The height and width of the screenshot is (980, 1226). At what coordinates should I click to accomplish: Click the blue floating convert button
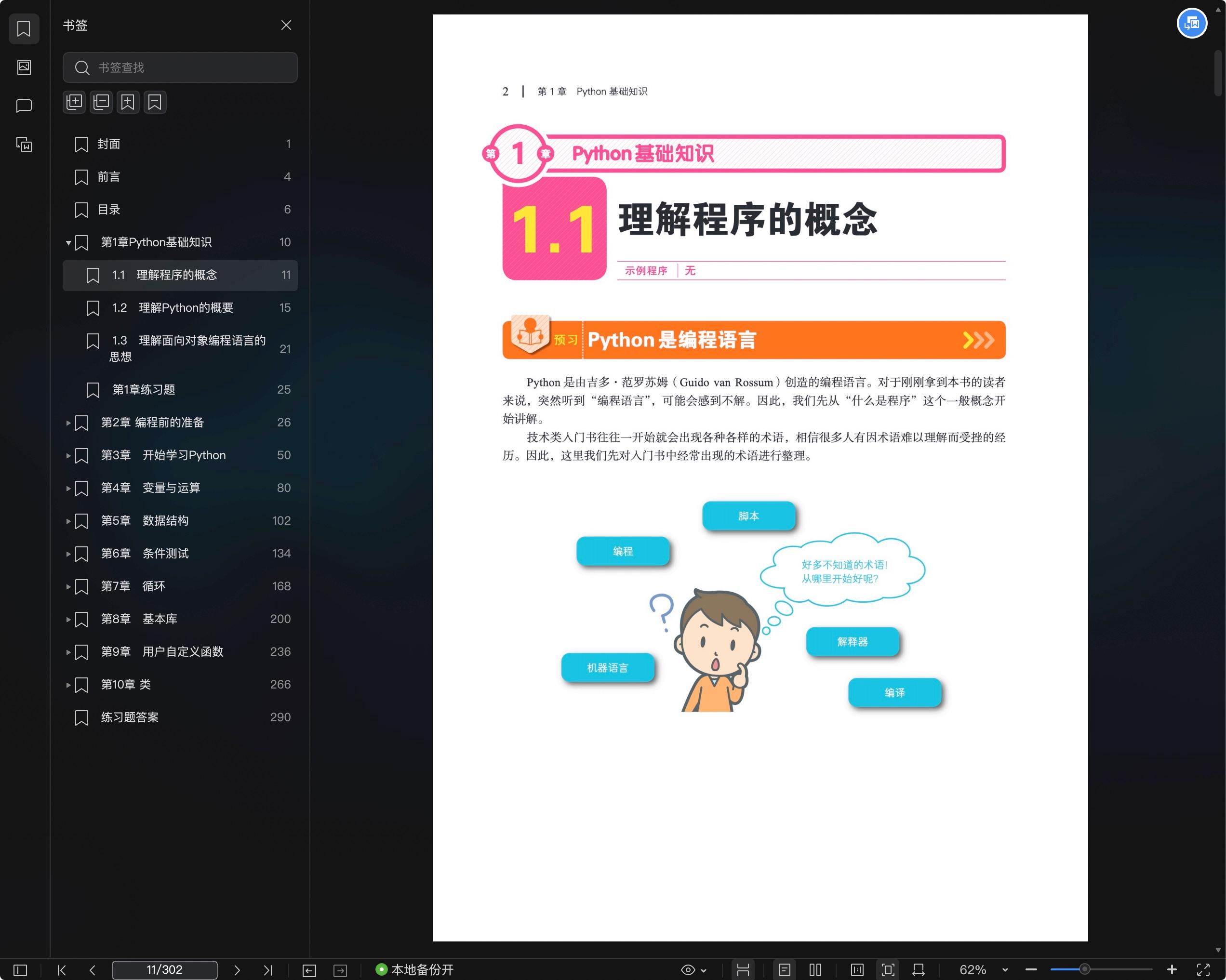(x=1192, y=23)
